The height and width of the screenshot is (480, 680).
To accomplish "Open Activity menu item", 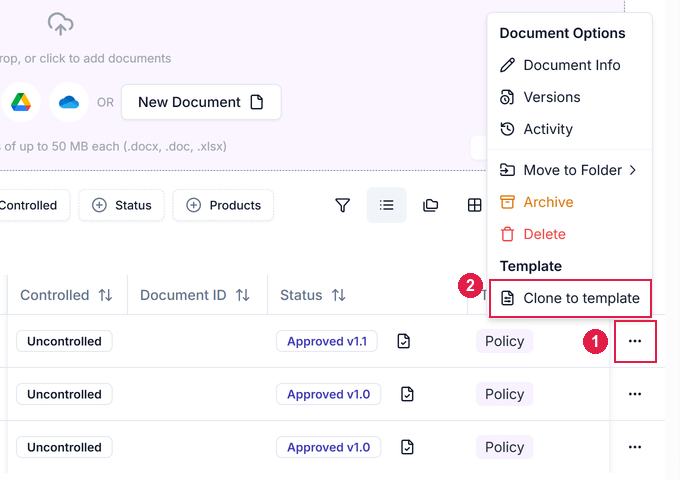I will point(570,129).
